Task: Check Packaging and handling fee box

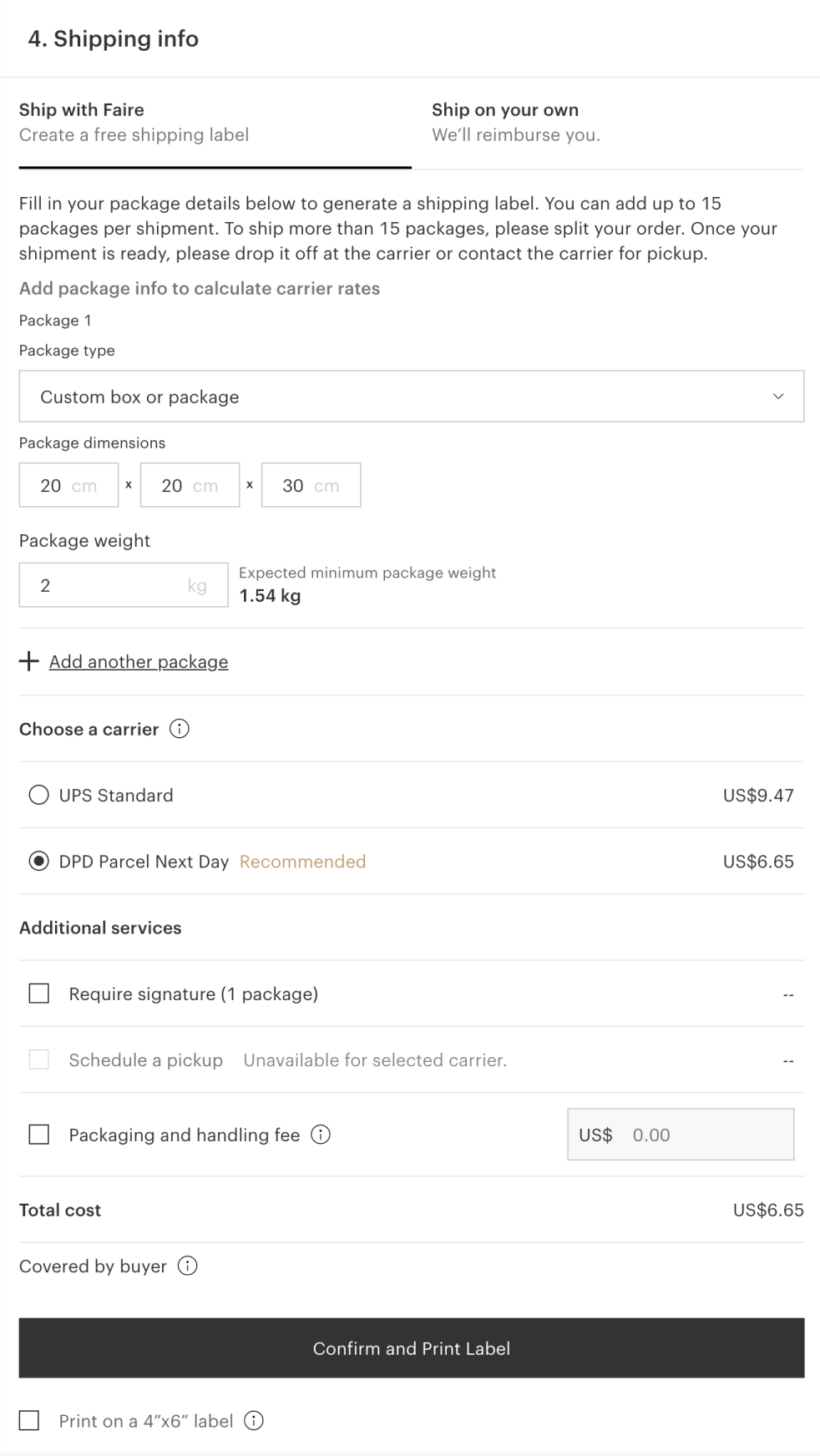Action: coord(39,1135)
